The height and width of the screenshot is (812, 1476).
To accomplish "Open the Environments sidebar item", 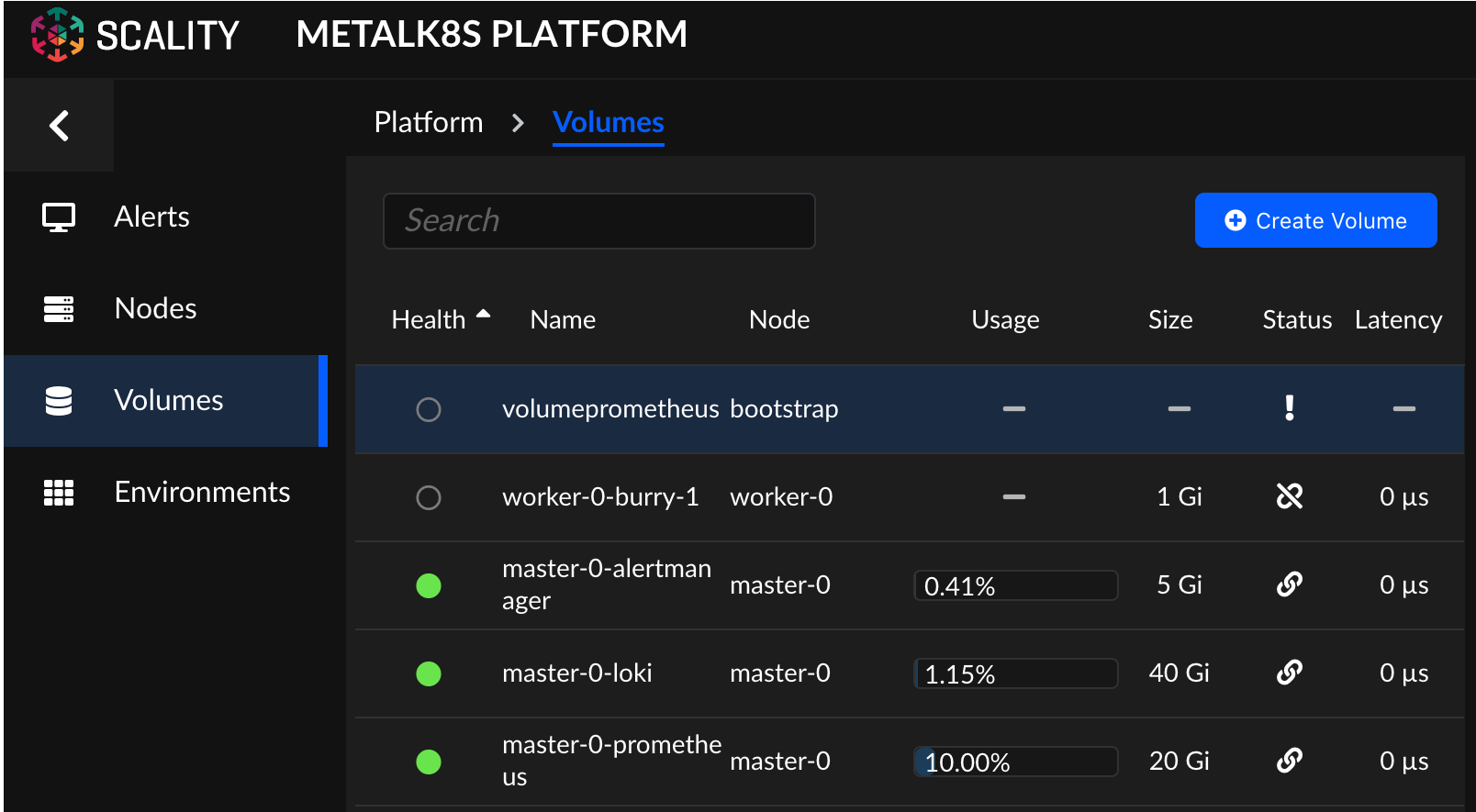I will [x=165, y=493].
